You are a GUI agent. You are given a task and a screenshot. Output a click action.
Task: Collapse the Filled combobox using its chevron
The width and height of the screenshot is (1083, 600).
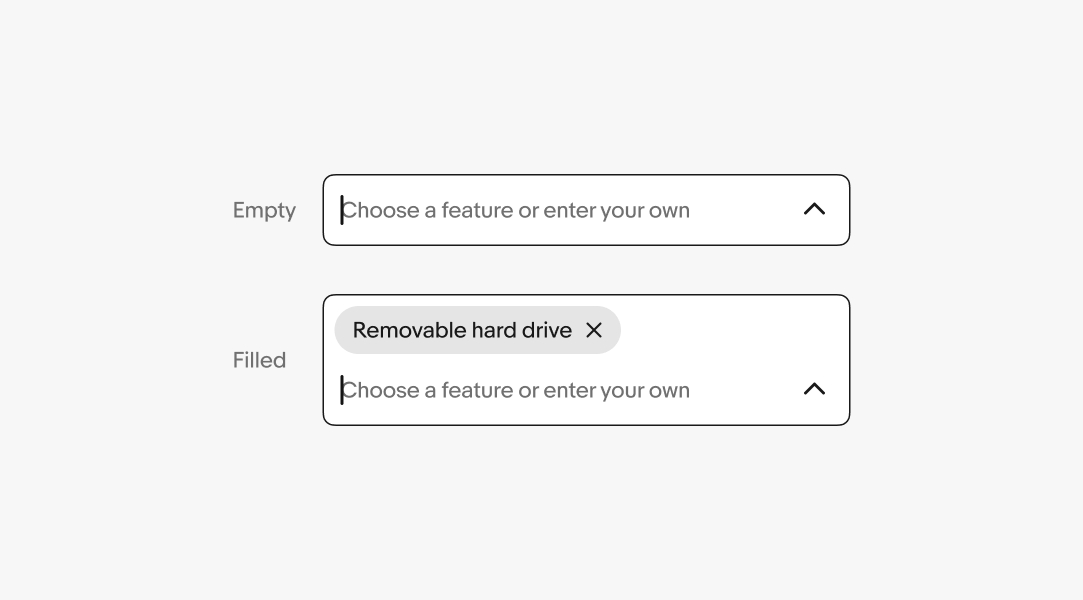pyautogui.click(x=814, y=390)
